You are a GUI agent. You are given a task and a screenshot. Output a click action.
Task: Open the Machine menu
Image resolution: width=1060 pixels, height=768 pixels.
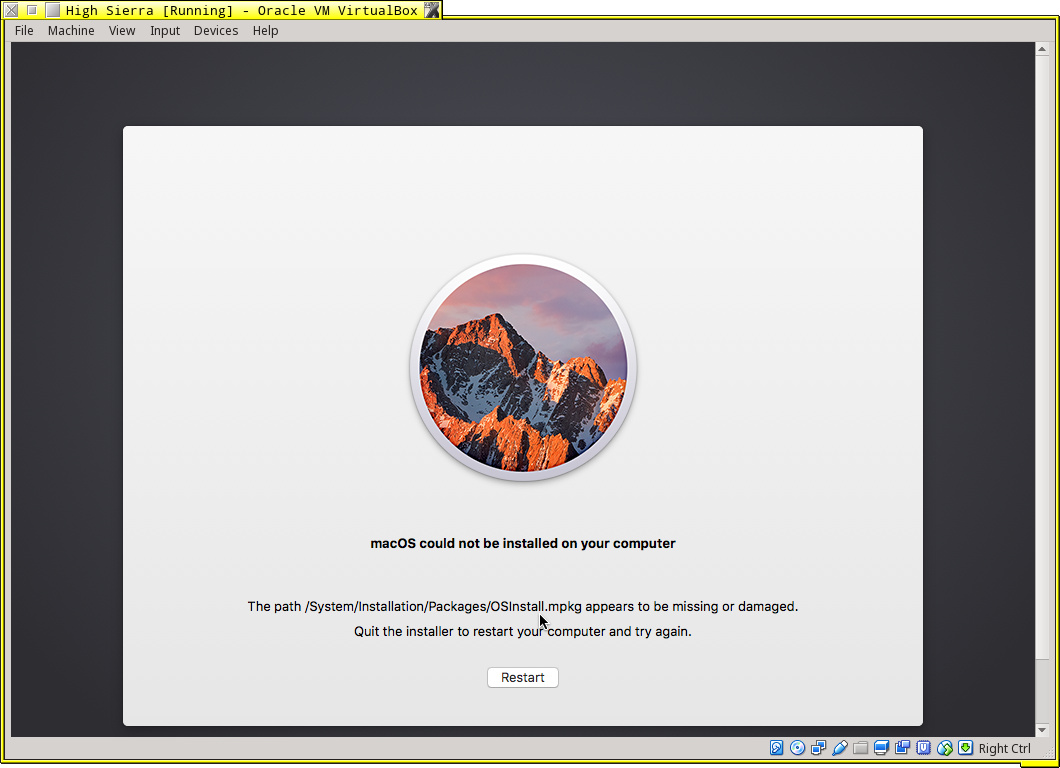coord(71,30)
